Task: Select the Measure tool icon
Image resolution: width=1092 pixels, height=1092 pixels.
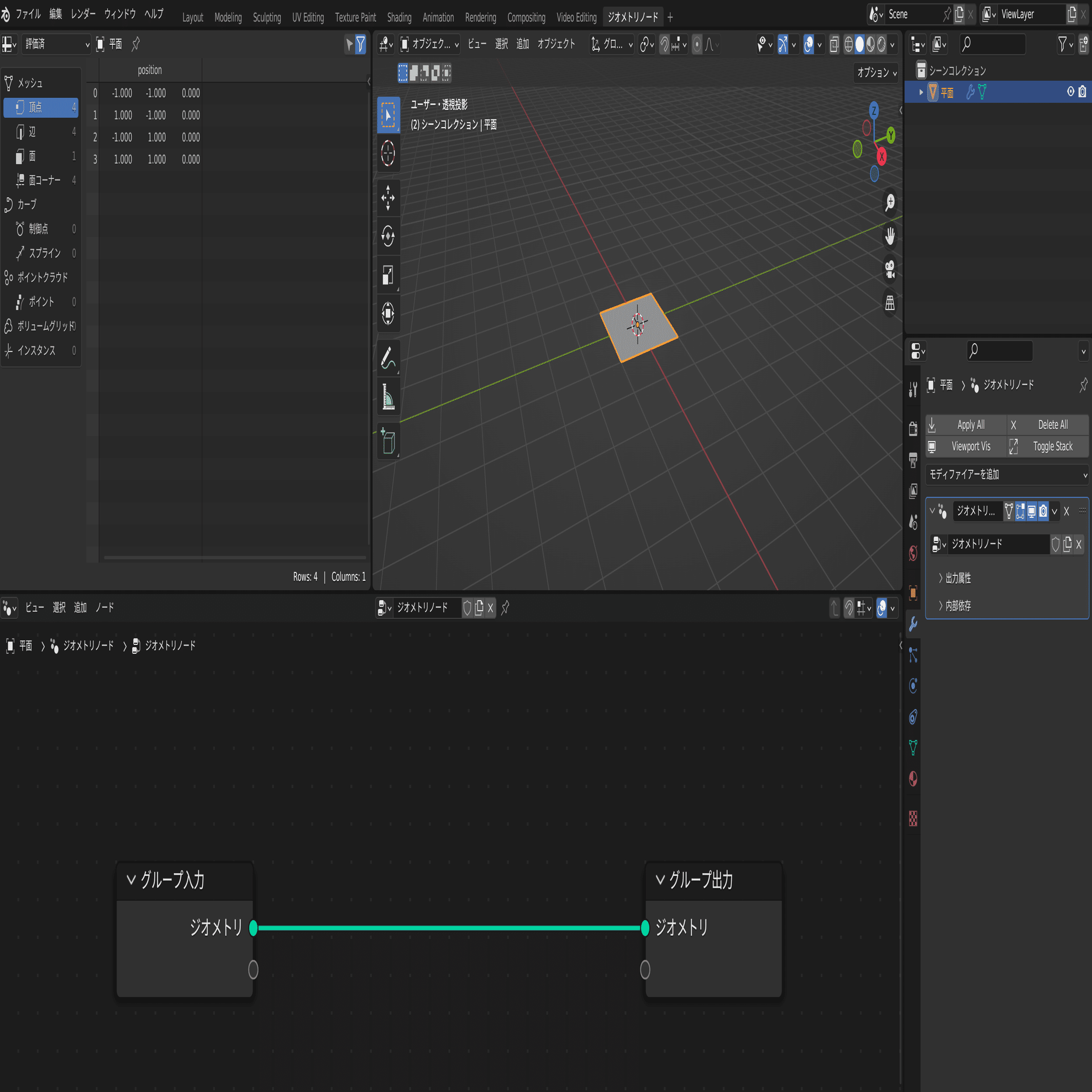Action: pos(388,396)
